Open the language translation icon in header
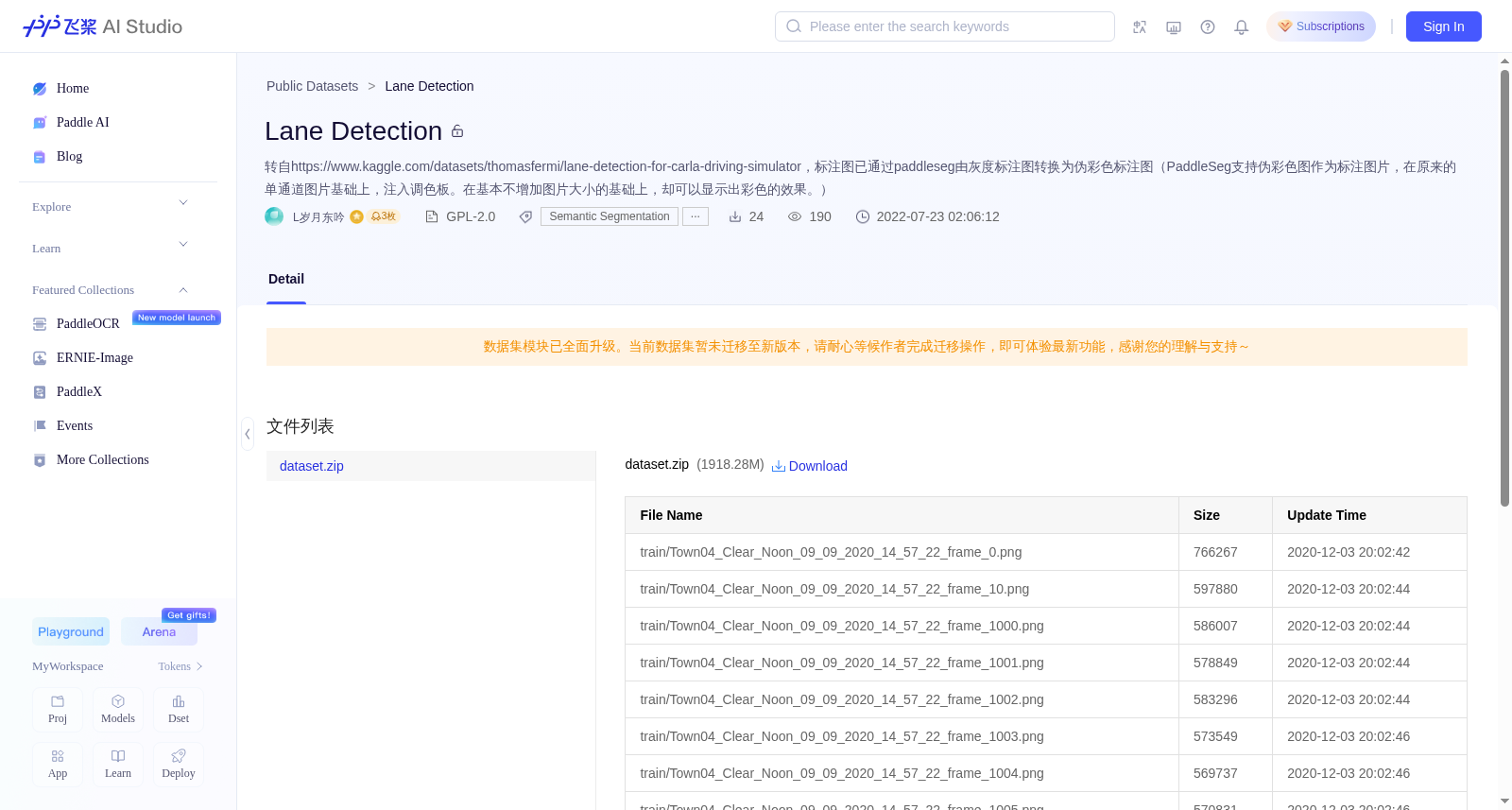The width and height of the screenshot is (1512, 810). [1140, 26]
